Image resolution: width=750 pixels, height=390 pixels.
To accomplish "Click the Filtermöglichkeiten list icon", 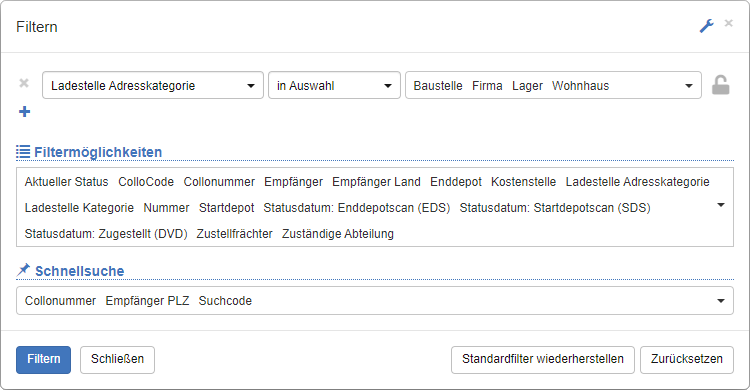I will tap(23, 152).
